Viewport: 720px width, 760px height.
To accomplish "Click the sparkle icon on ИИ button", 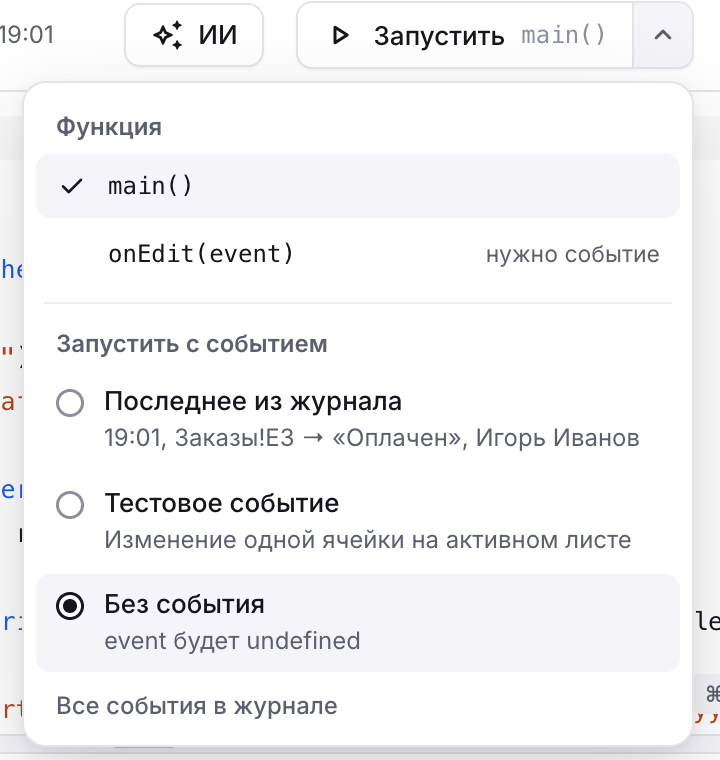I will pyautogui.click(x=168, y=35).
